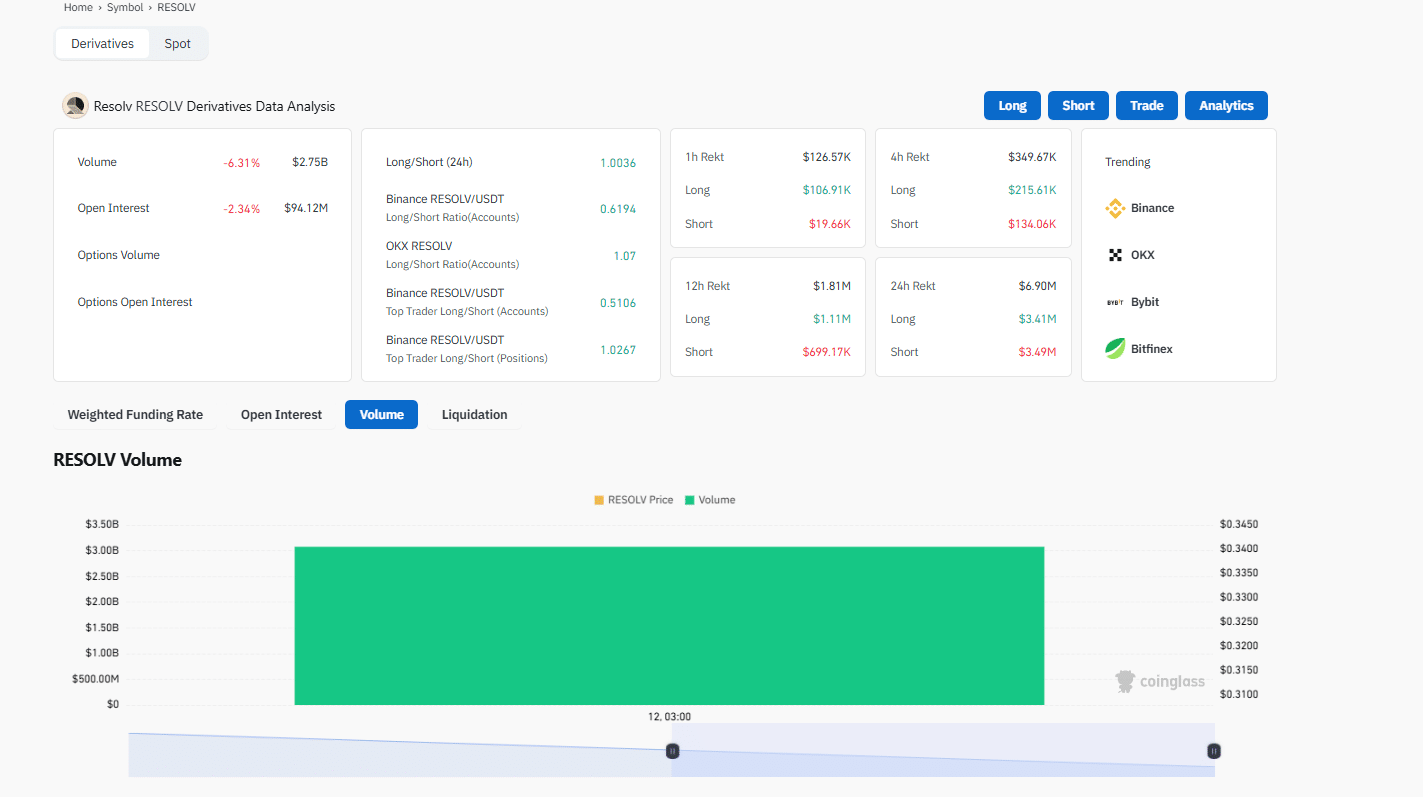Click the Resolv token avatar icon
Screen dimensions: 1423x797
click(x=75, y=106)
